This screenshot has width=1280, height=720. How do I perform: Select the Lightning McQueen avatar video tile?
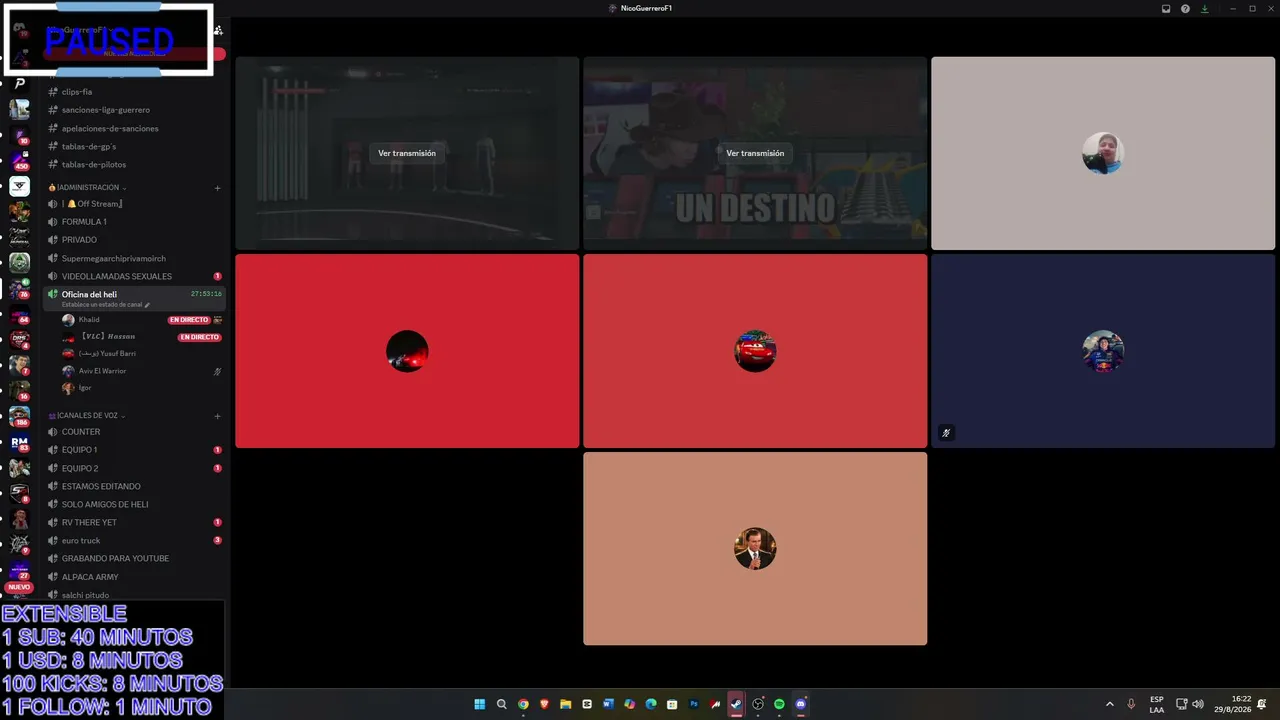click(755, 351)
